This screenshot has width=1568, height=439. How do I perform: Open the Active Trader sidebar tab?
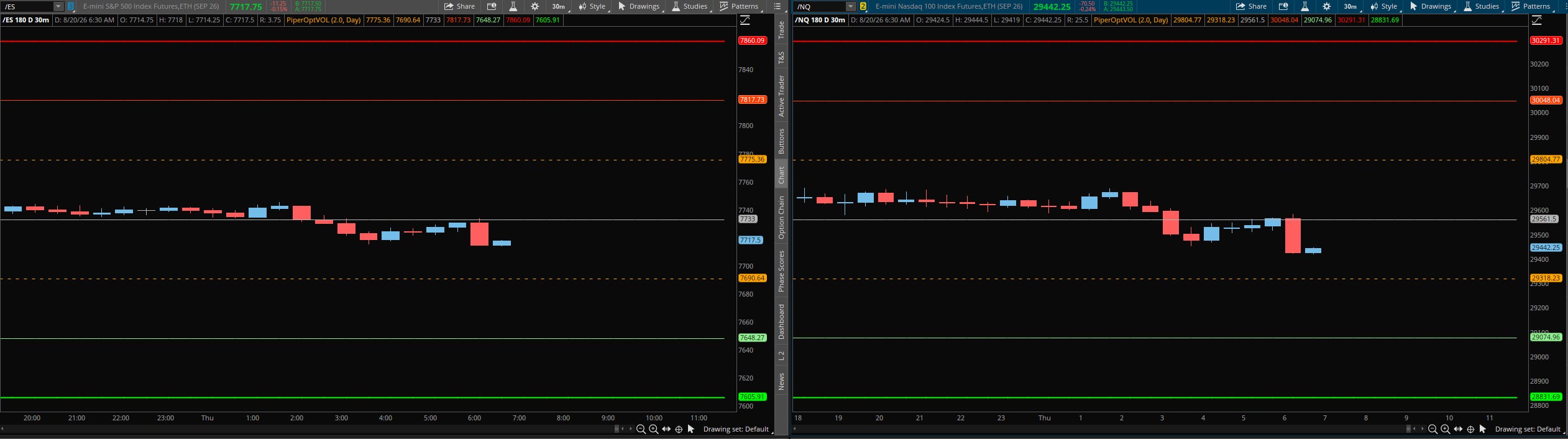pyautogui.click(x=781, y=96)
